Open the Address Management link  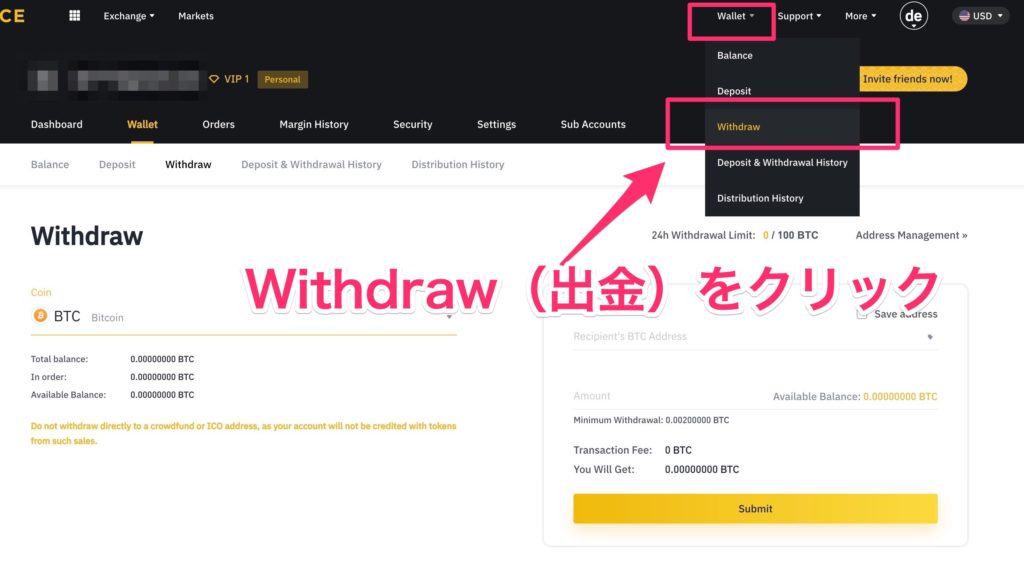click(x=911, y=235)
